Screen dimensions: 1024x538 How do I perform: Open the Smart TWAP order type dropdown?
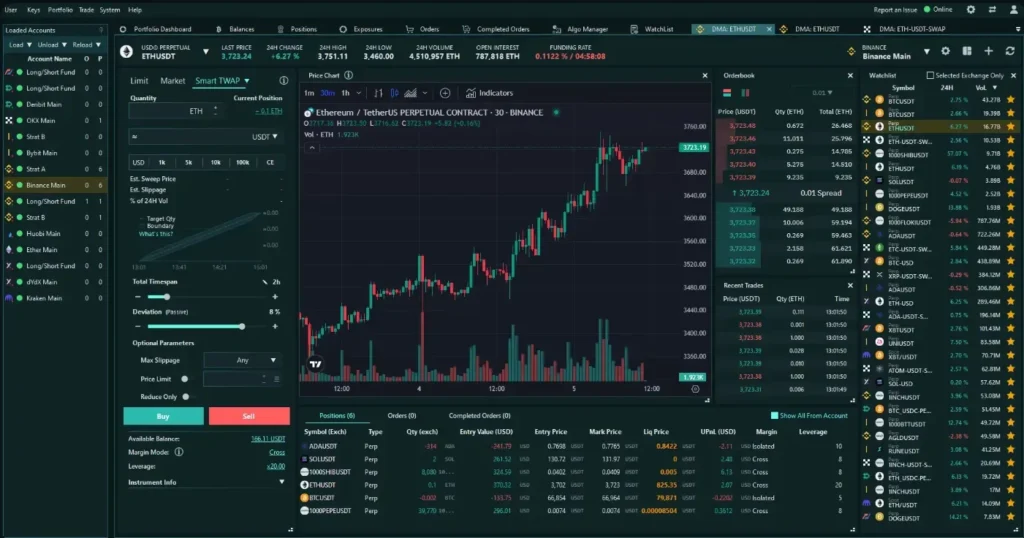(x=222, y=81)
